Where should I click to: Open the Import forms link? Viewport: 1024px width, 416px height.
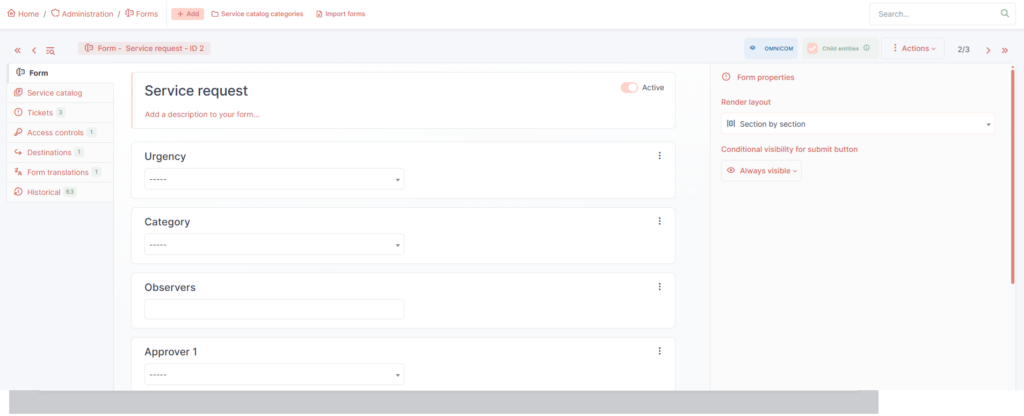point(339,14)
